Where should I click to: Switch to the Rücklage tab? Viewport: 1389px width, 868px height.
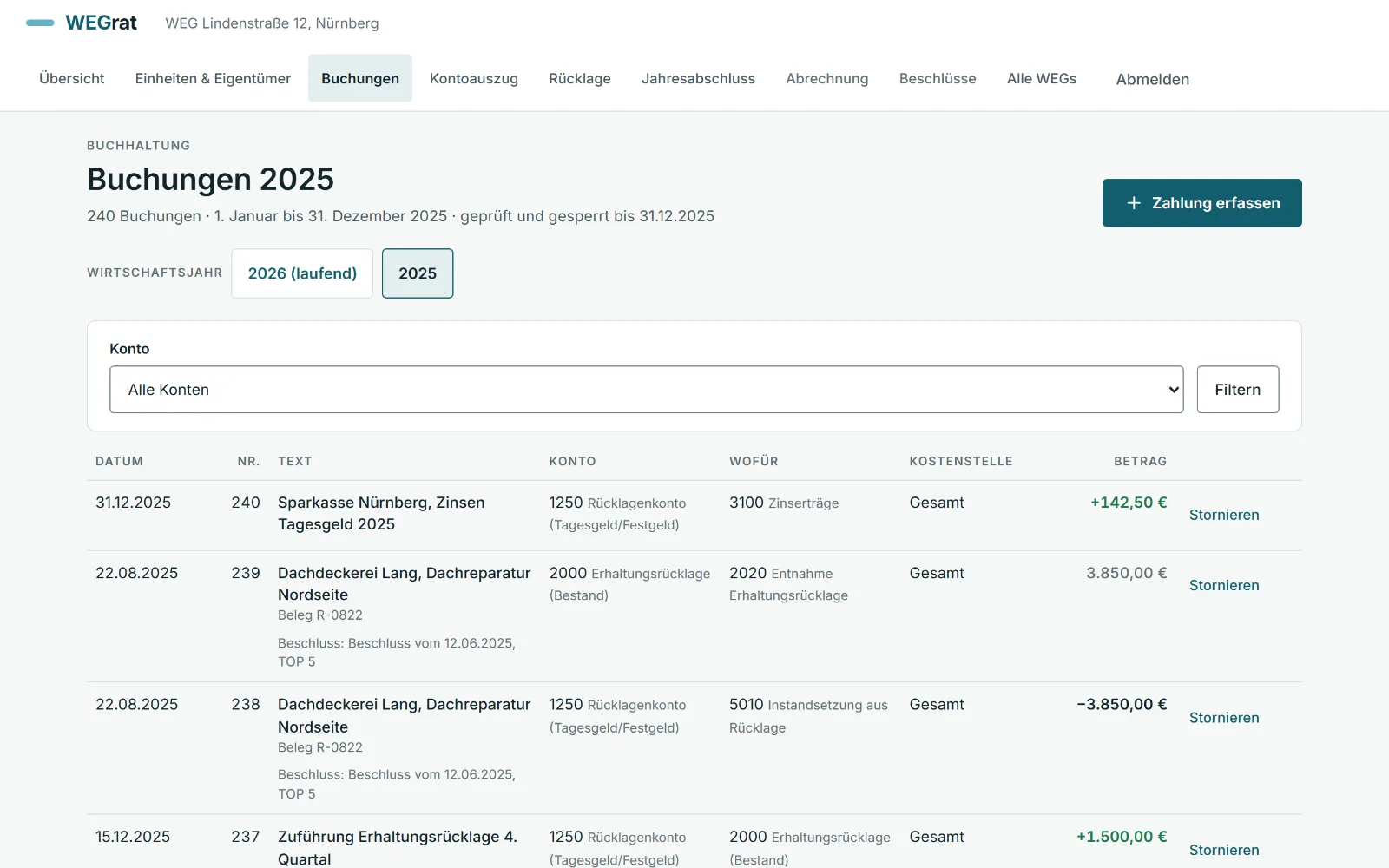pos(580,78)
